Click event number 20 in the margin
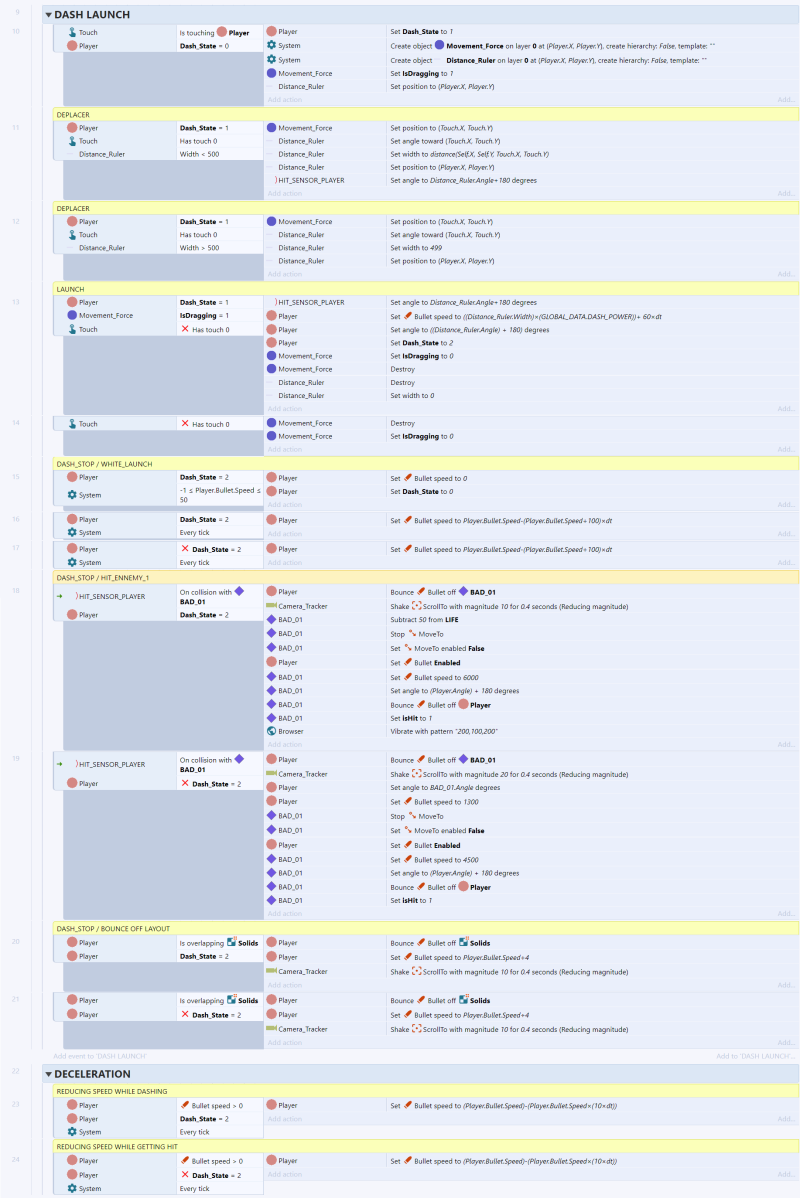The width and height of the screenshot is (800, 1198). pos(16,942)
